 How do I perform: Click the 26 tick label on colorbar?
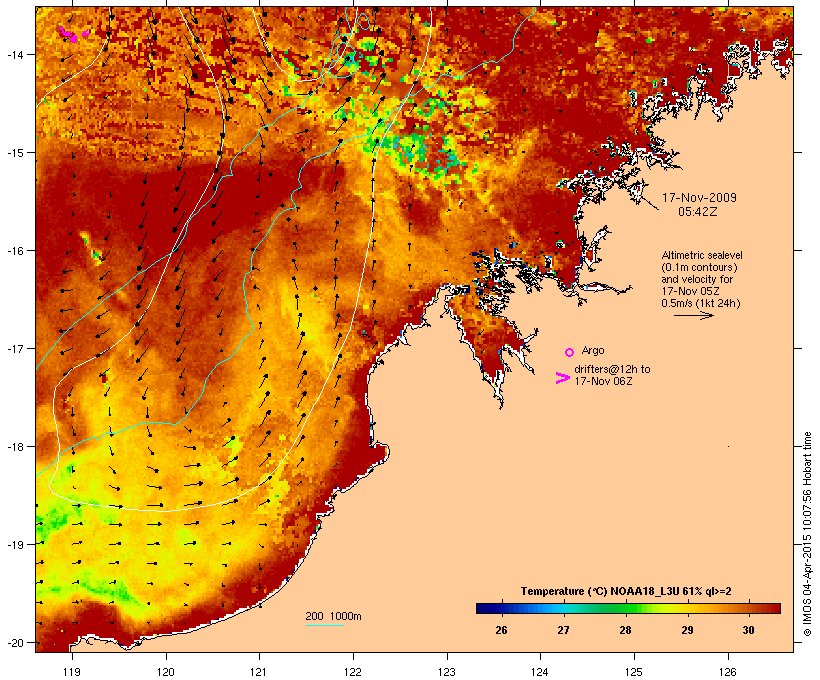click(x=501, y=630)
